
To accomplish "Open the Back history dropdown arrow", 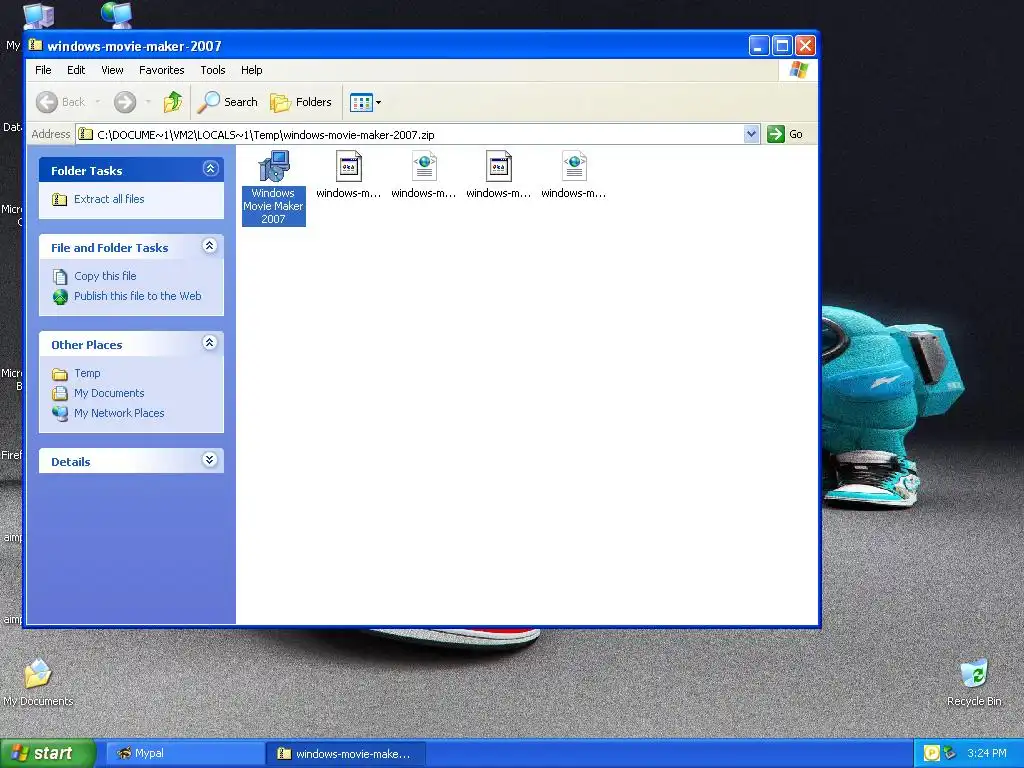I will 98,102.
